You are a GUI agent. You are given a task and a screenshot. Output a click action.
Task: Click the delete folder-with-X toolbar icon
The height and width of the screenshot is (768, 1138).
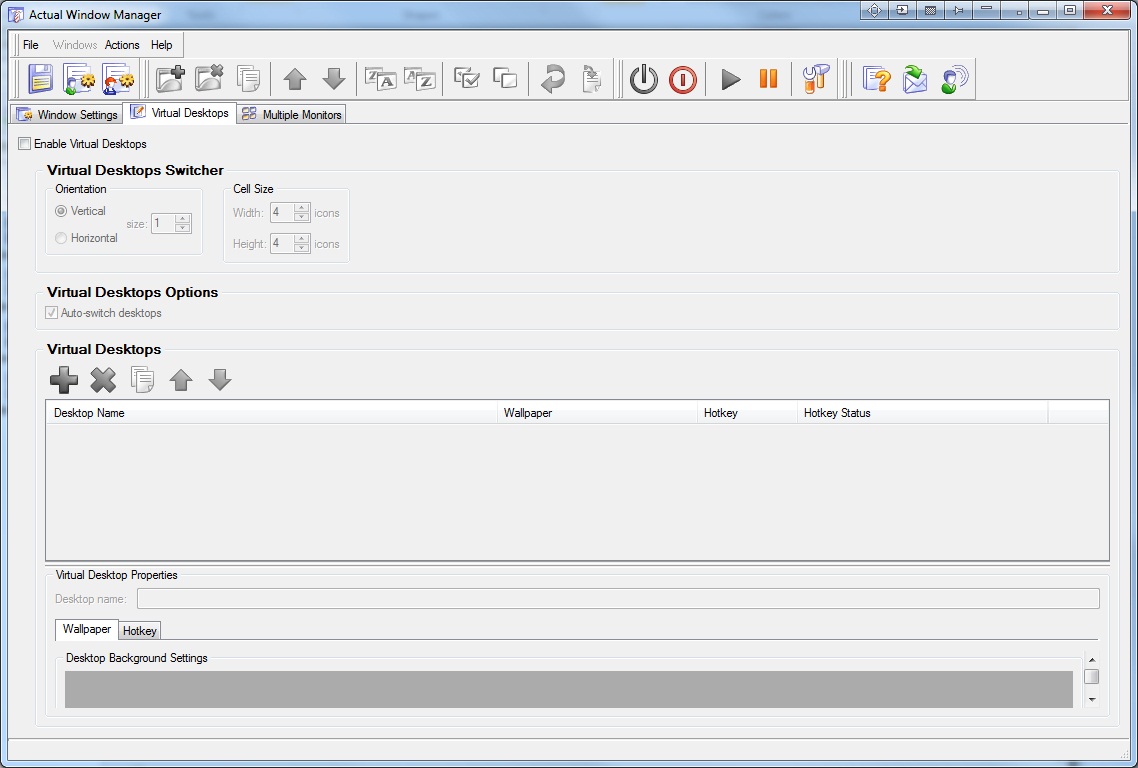pyautogui.click(x=209, y=79)
